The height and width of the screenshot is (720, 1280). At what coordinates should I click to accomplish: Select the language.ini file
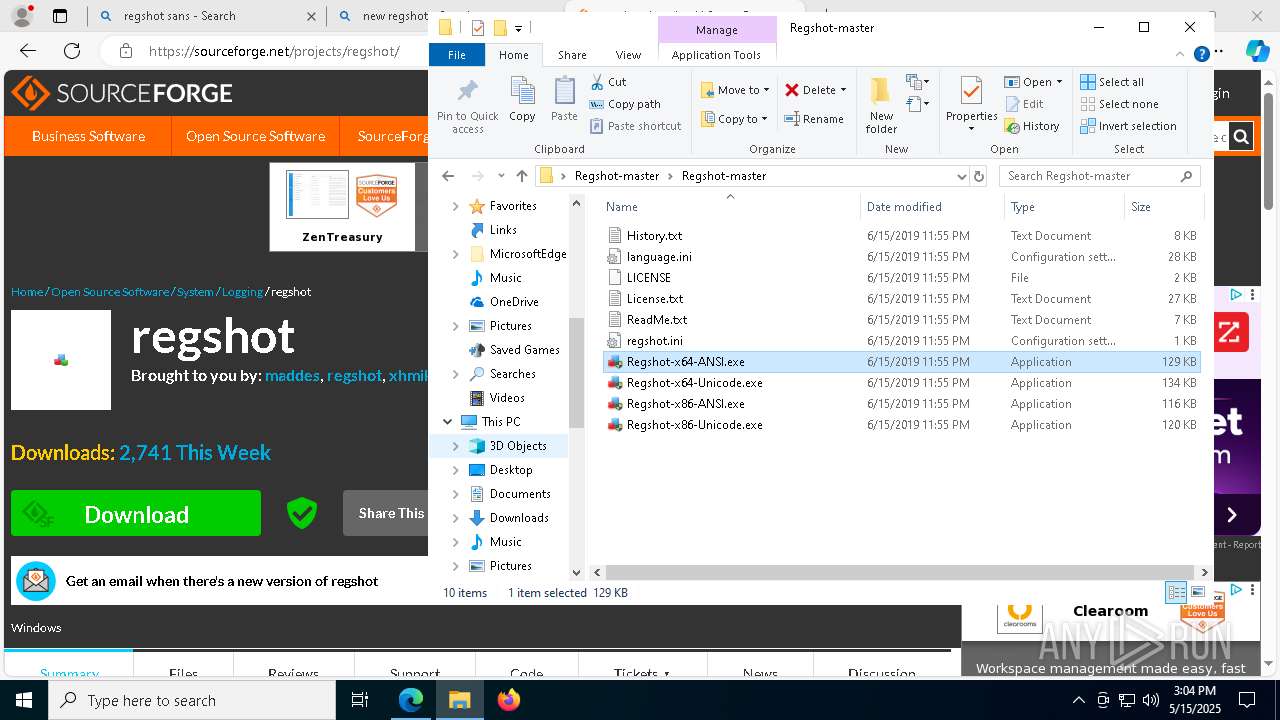pos(659,257)
